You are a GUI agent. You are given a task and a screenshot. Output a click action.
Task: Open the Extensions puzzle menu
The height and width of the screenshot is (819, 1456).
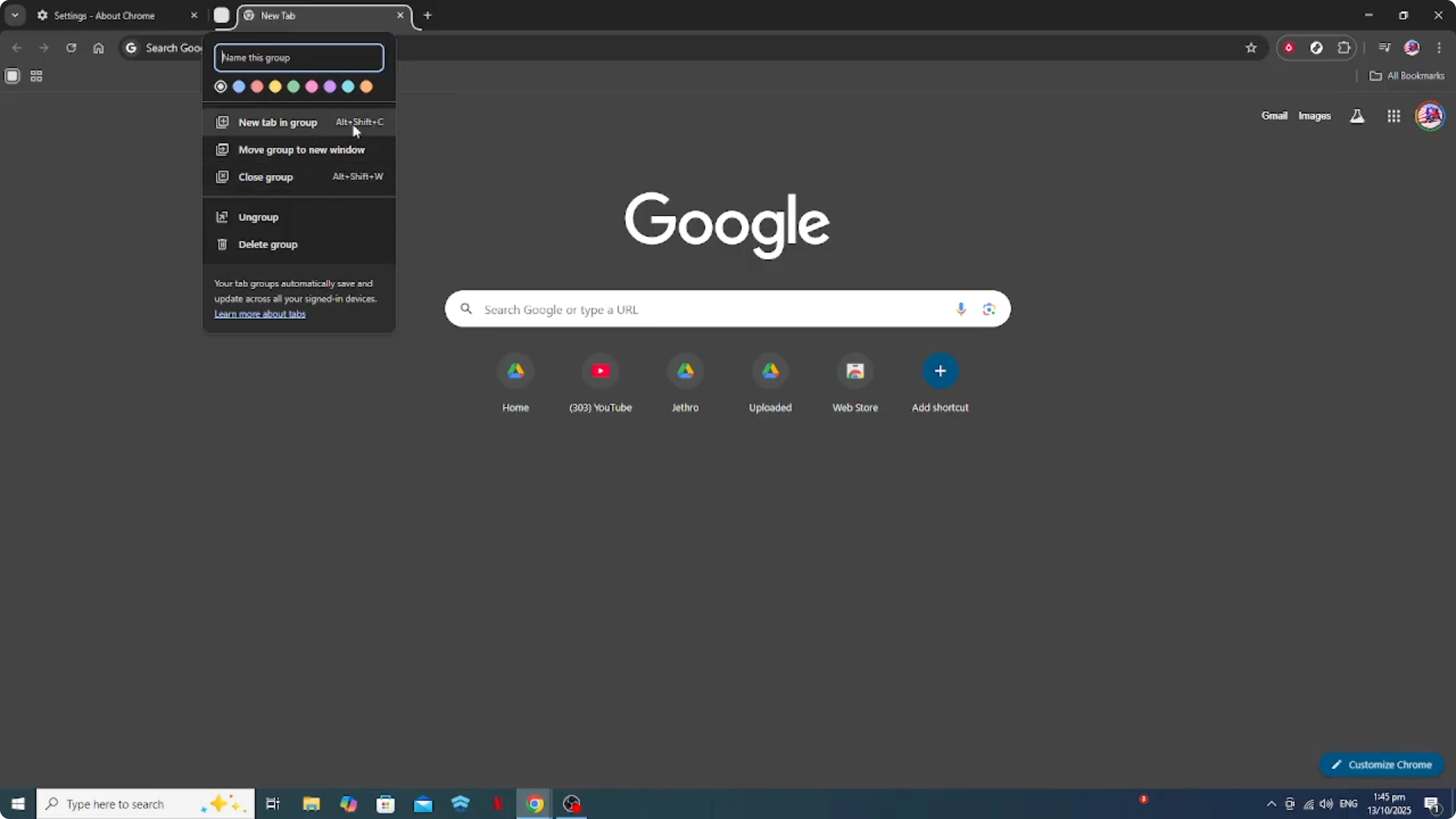pyautogui.click(x=1344, y=47)
